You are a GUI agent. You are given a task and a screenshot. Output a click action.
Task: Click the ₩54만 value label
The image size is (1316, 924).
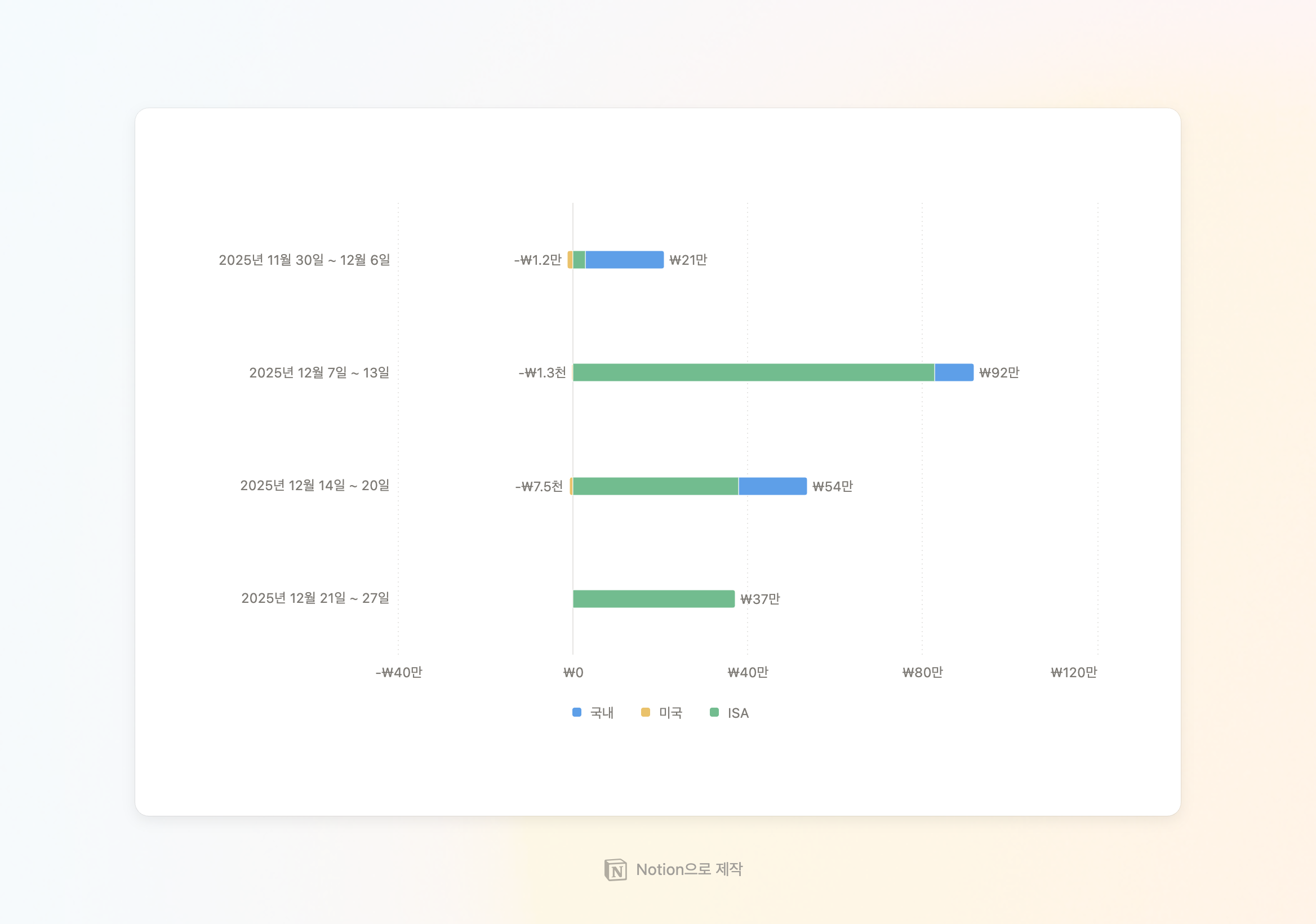click(x=832, y=486)
